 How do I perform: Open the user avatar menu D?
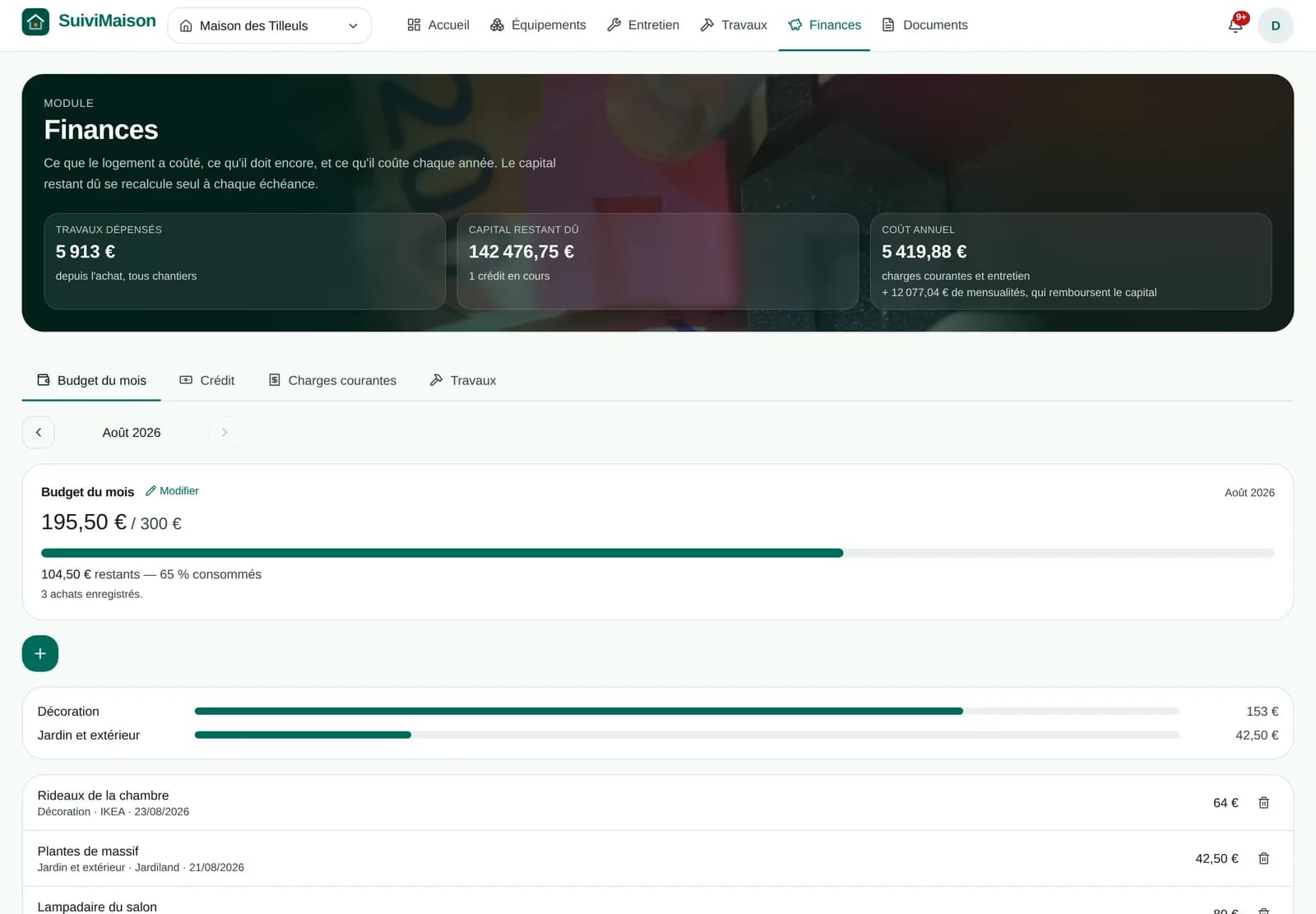pos(1275,26)
